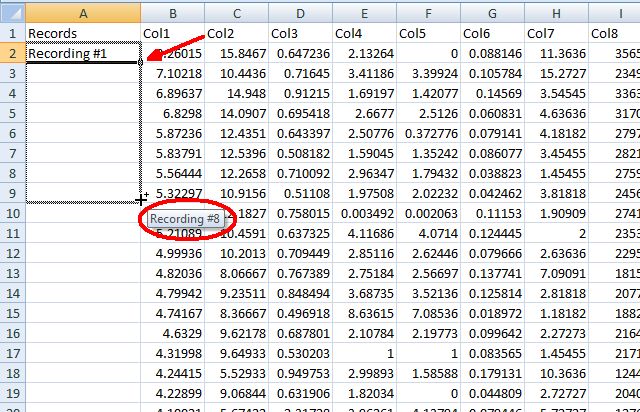Select row 1 header
The height and width of the screenshot is (412, 640).
11,33
